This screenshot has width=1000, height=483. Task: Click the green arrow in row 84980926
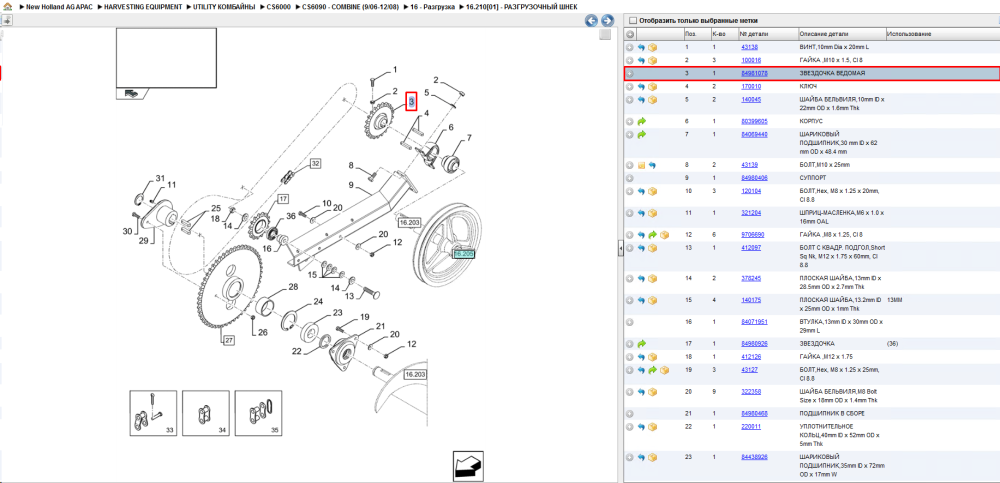tap(642, 343)
